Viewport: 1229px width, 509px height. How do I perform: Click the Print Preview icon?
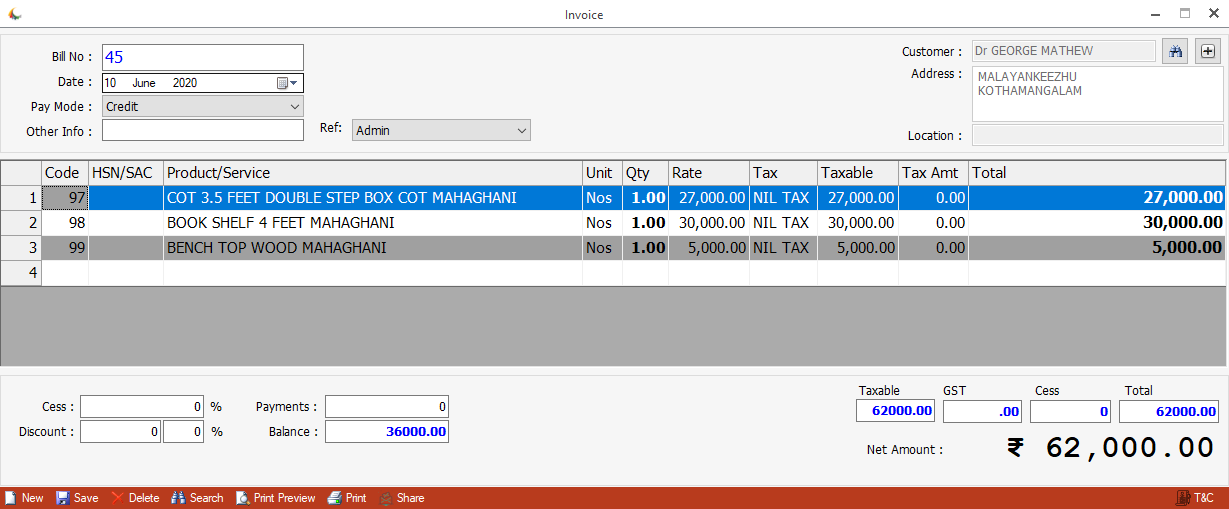tap(242, 498)
